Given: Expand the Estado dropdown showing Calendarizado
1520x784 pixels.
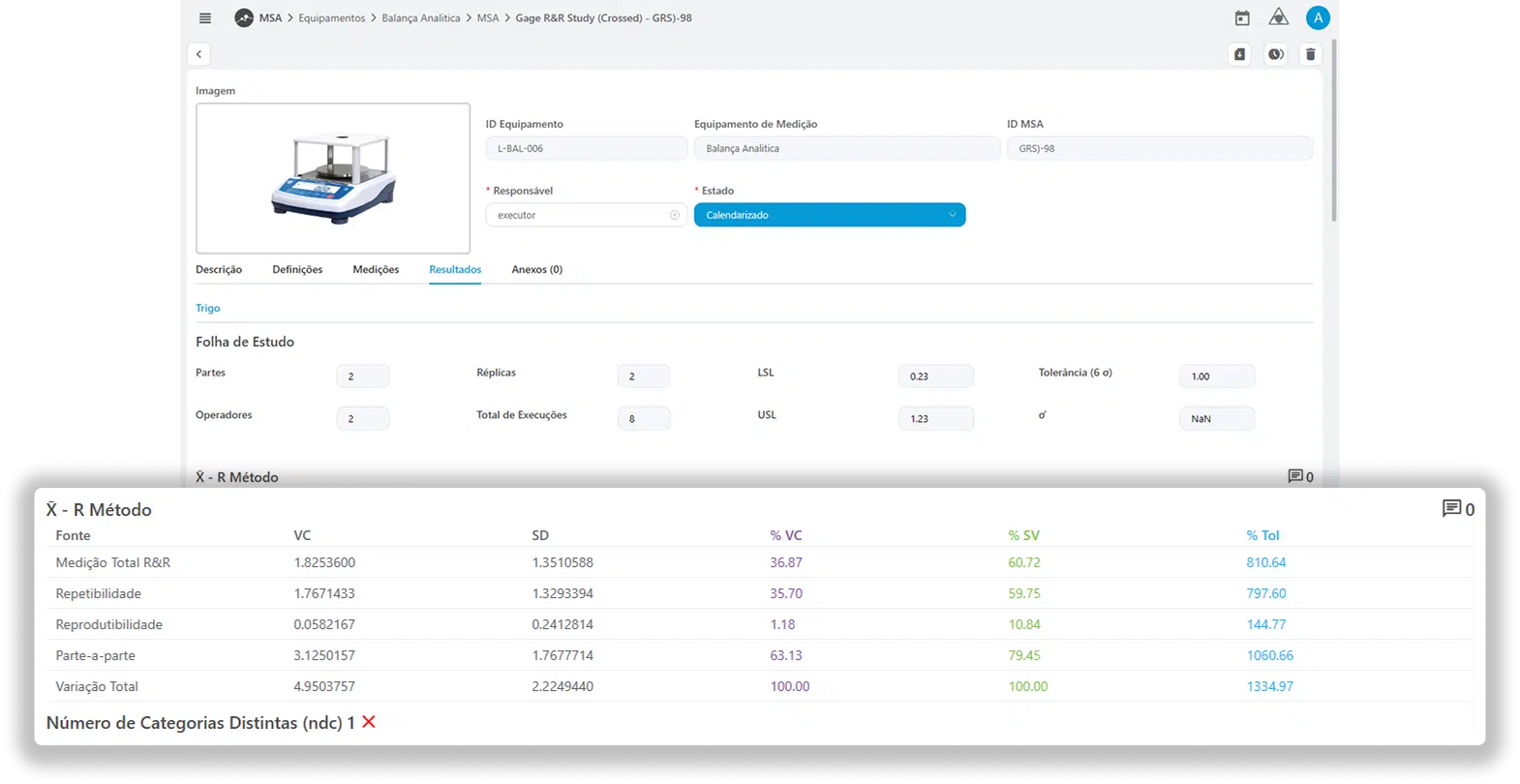Looking at the screenshot, I should point(830,215).
